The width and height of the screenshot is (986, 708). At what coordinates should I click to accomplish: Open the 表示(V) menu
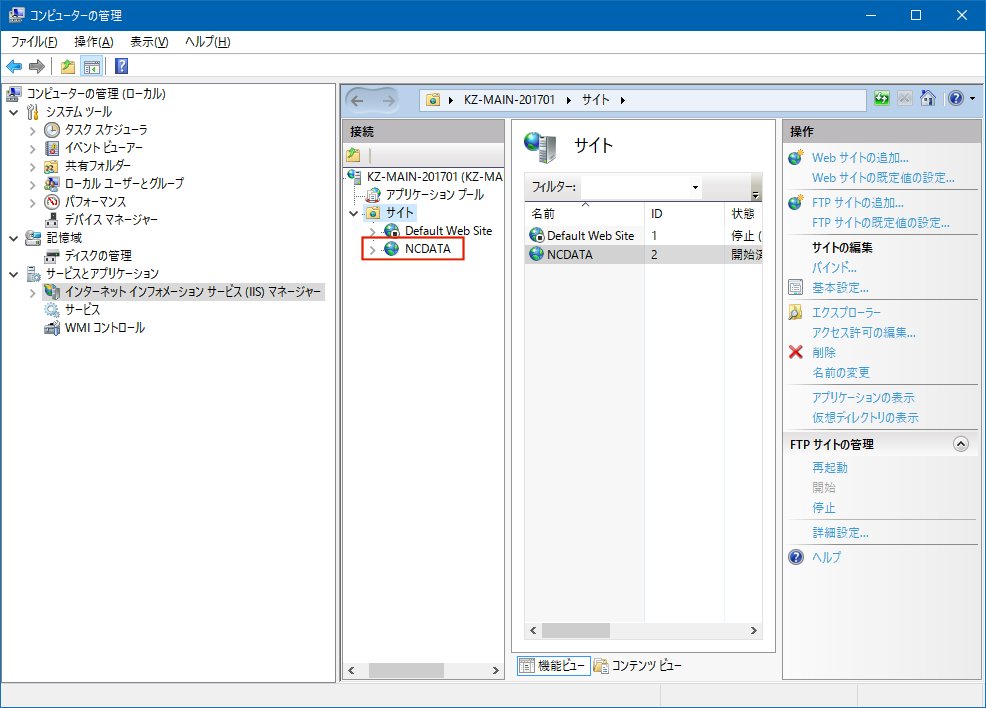pos(149,41)
